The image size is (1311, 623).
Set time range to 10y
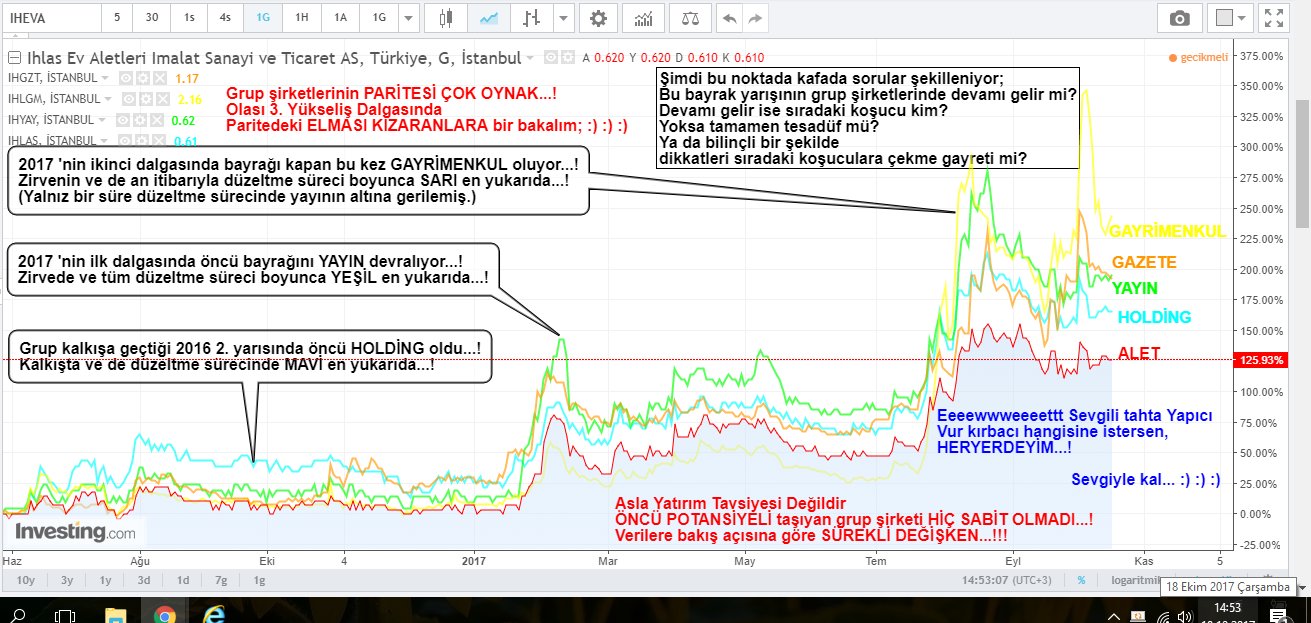coord(24,580)
